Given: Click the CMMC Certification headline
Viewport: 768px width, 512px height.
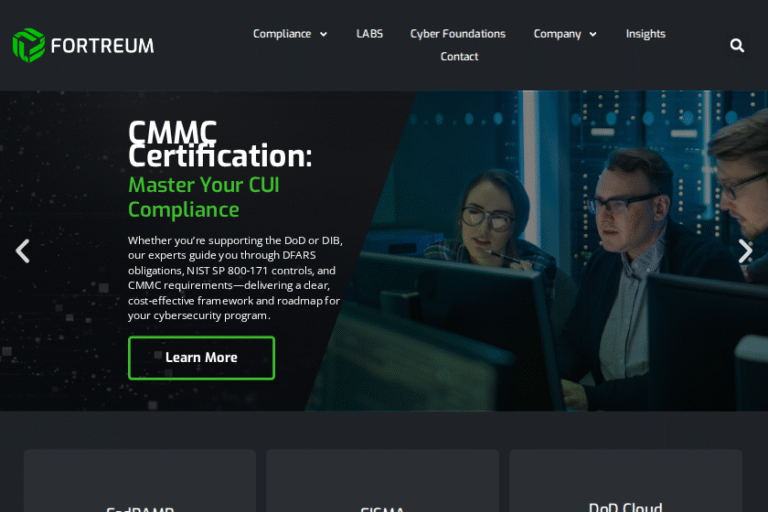Looking at the screenshot, I should click(x=220, y=144).
